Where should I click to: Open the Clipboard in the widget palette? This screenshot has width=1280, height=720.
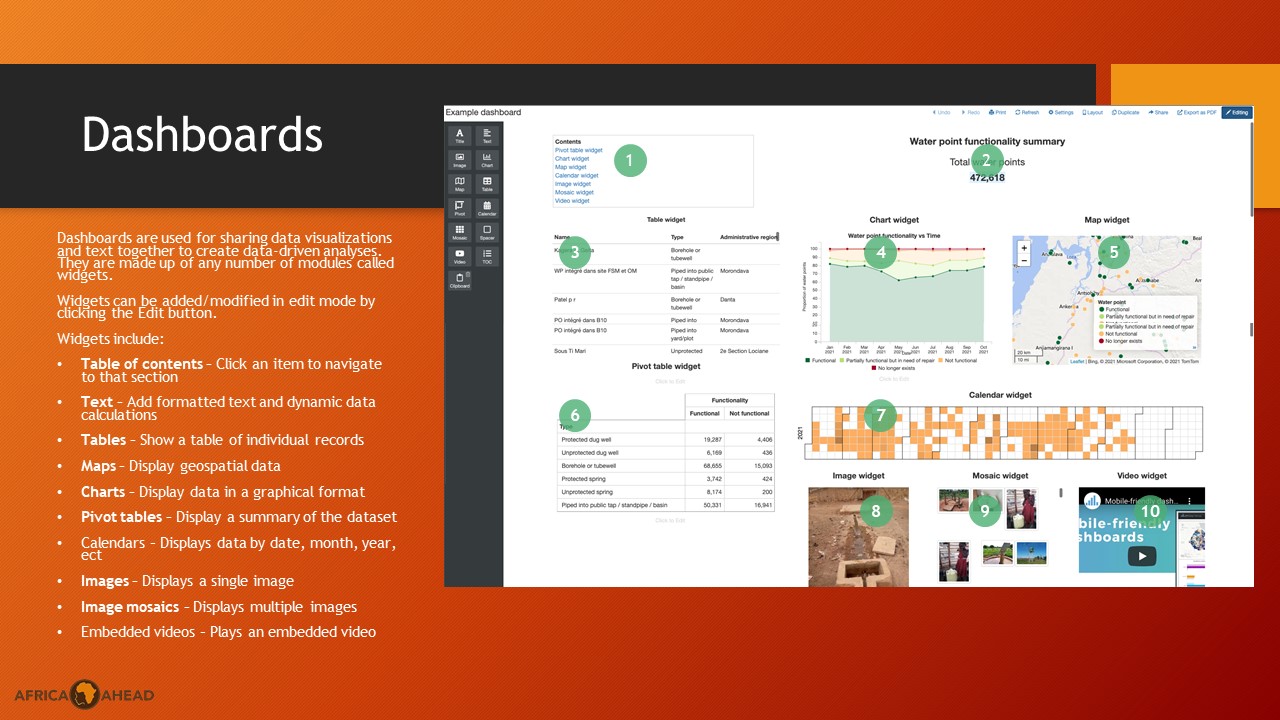(460, 279)
